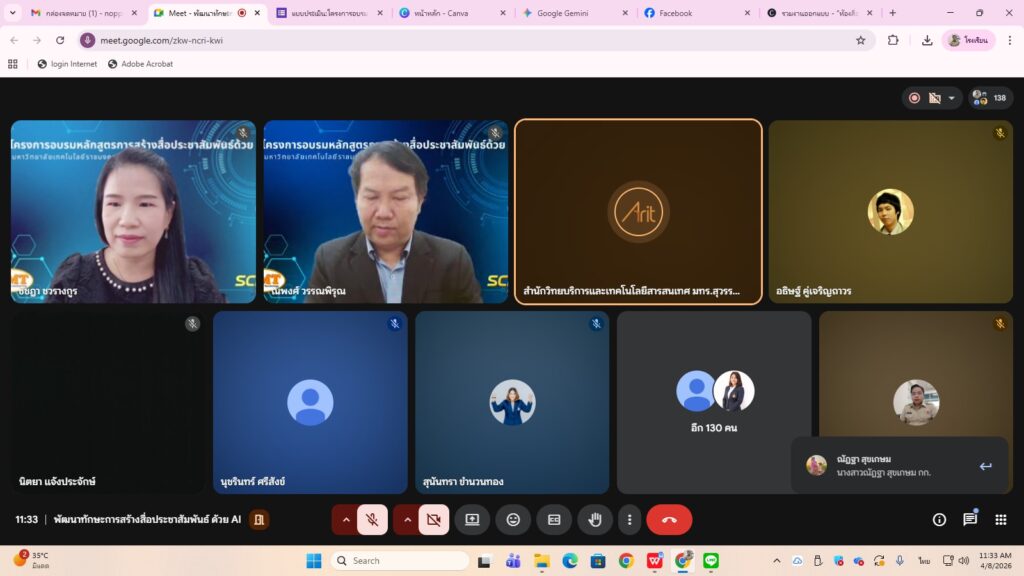Expand video settings arrow beside camera

407,520
